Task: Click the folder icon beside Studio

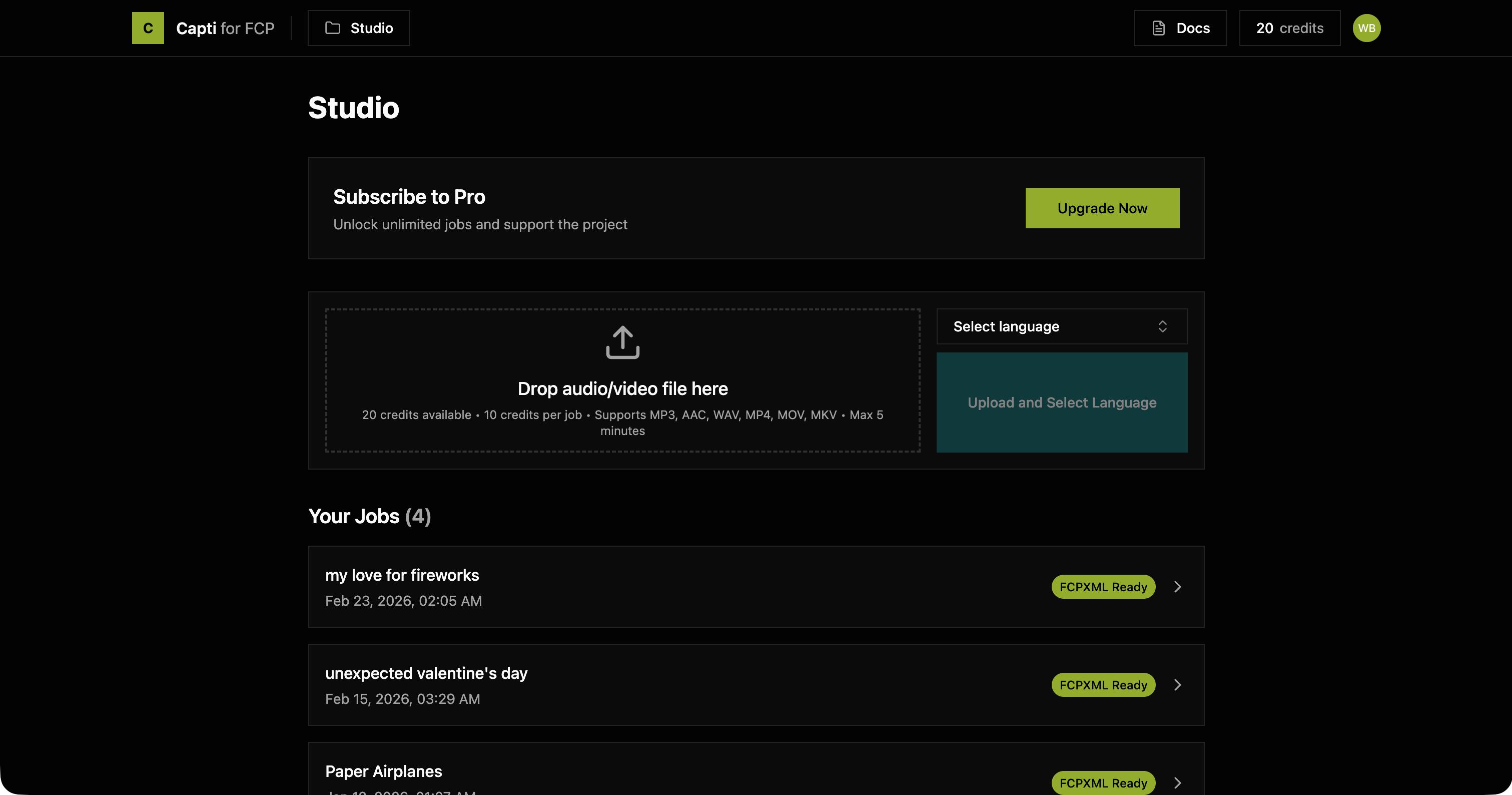Action: pyautogui.click(x=333, y=28)
